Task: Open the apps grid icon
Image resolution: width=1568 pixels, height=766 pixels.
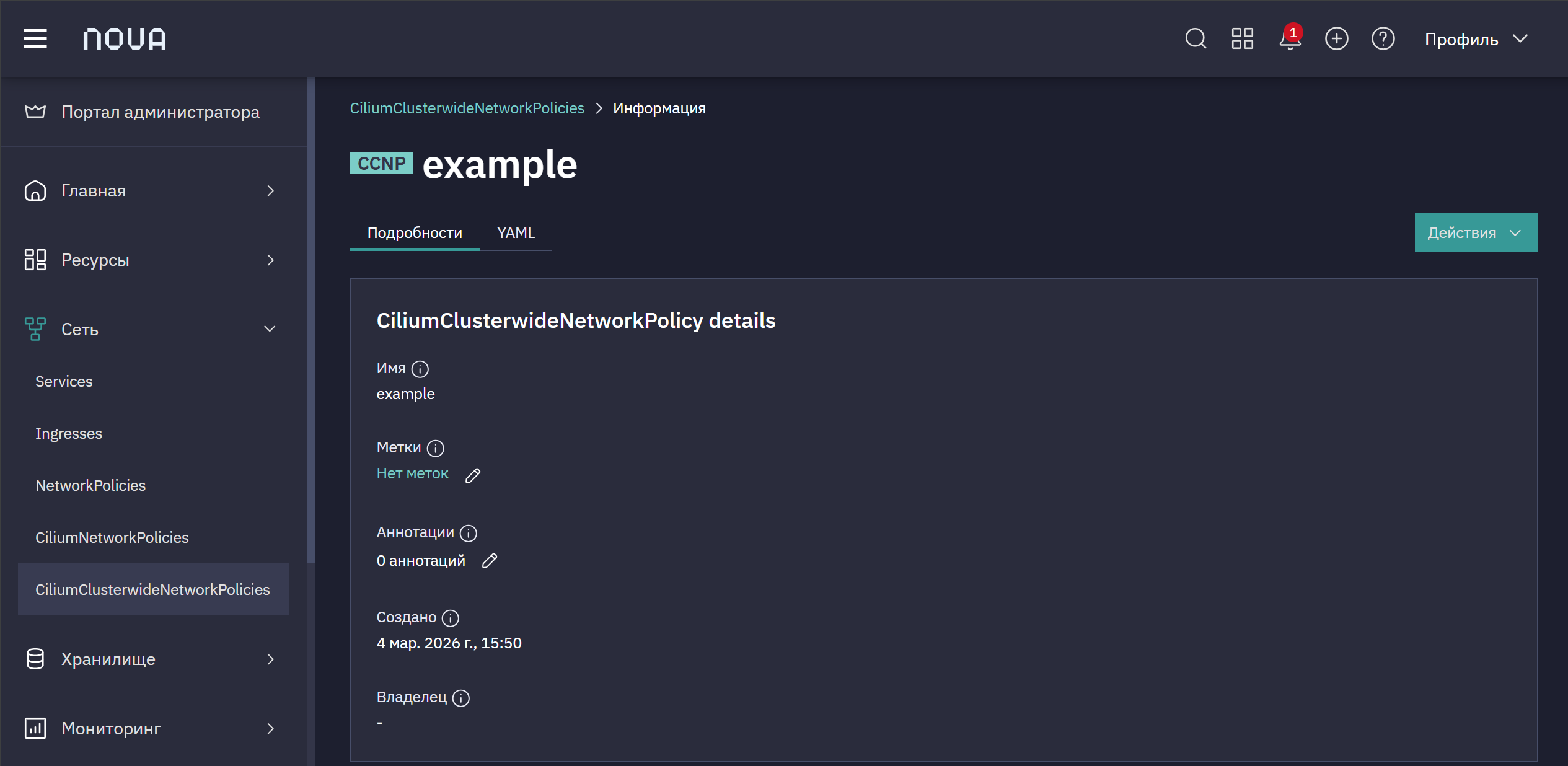Action: coord(1242,38)
